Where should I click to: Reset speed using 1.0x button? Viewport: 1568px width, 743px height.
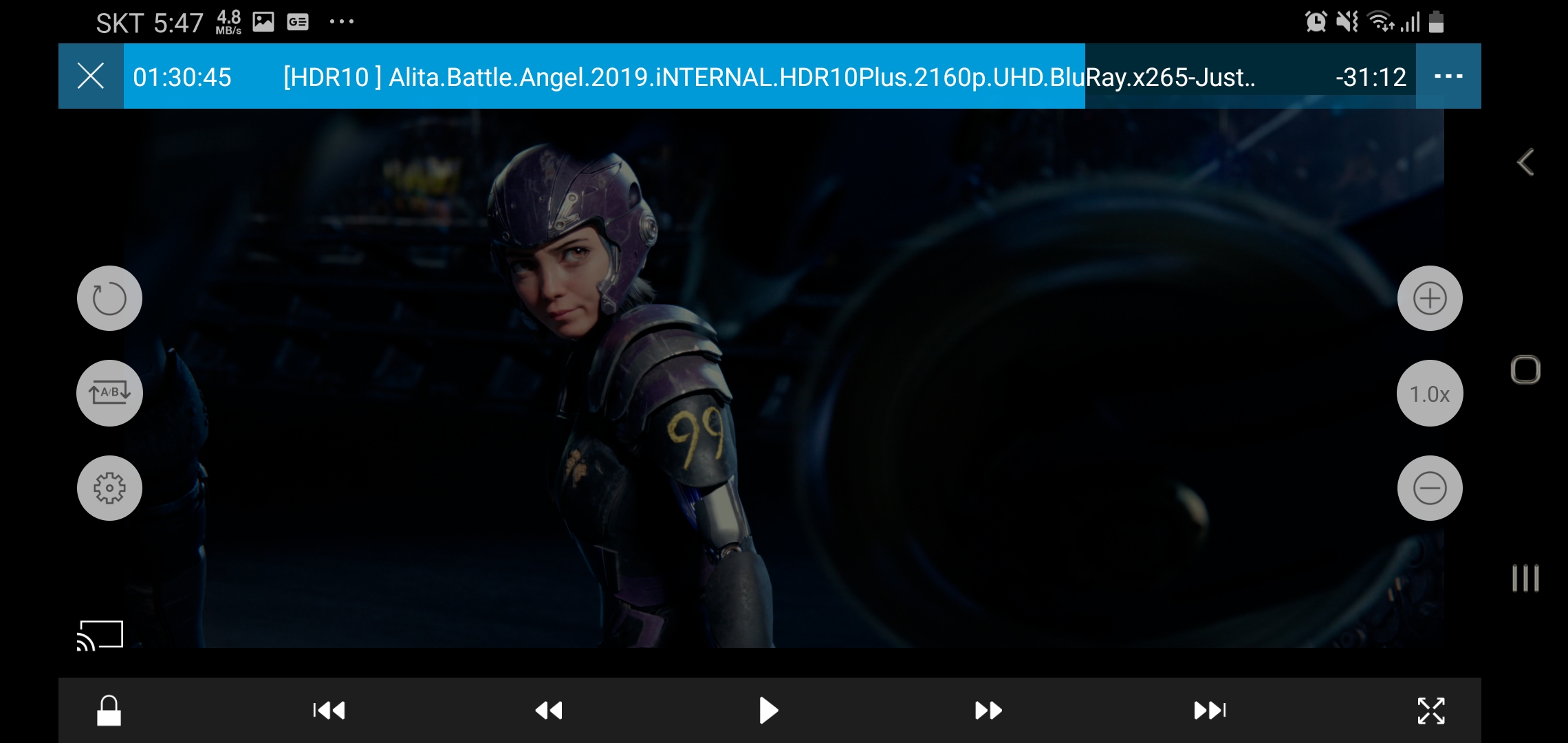click(x=1430, y=394)
